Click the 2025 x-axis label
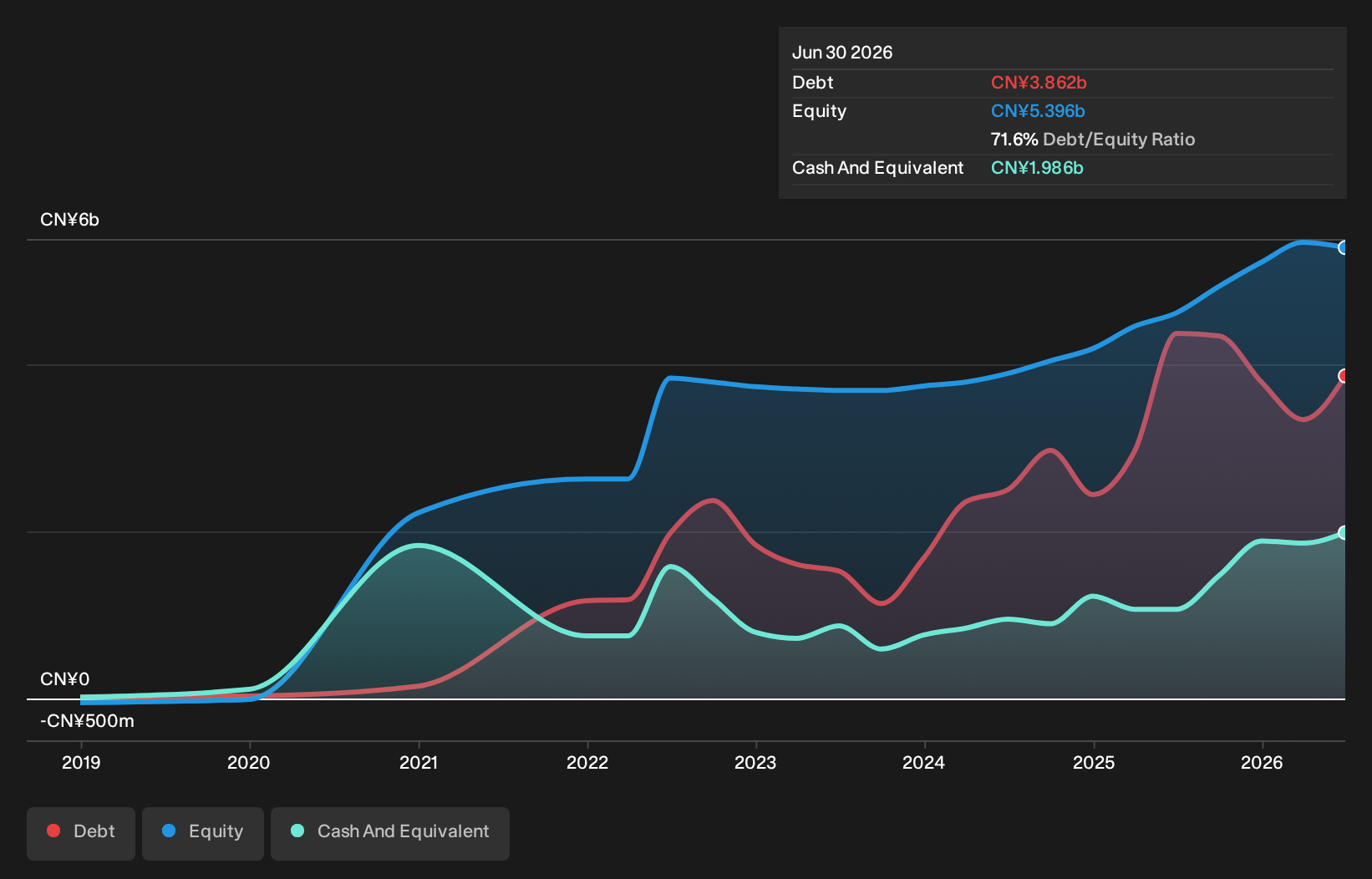1372x879 pixels. pyautogui.click(x=1094, y=763)
